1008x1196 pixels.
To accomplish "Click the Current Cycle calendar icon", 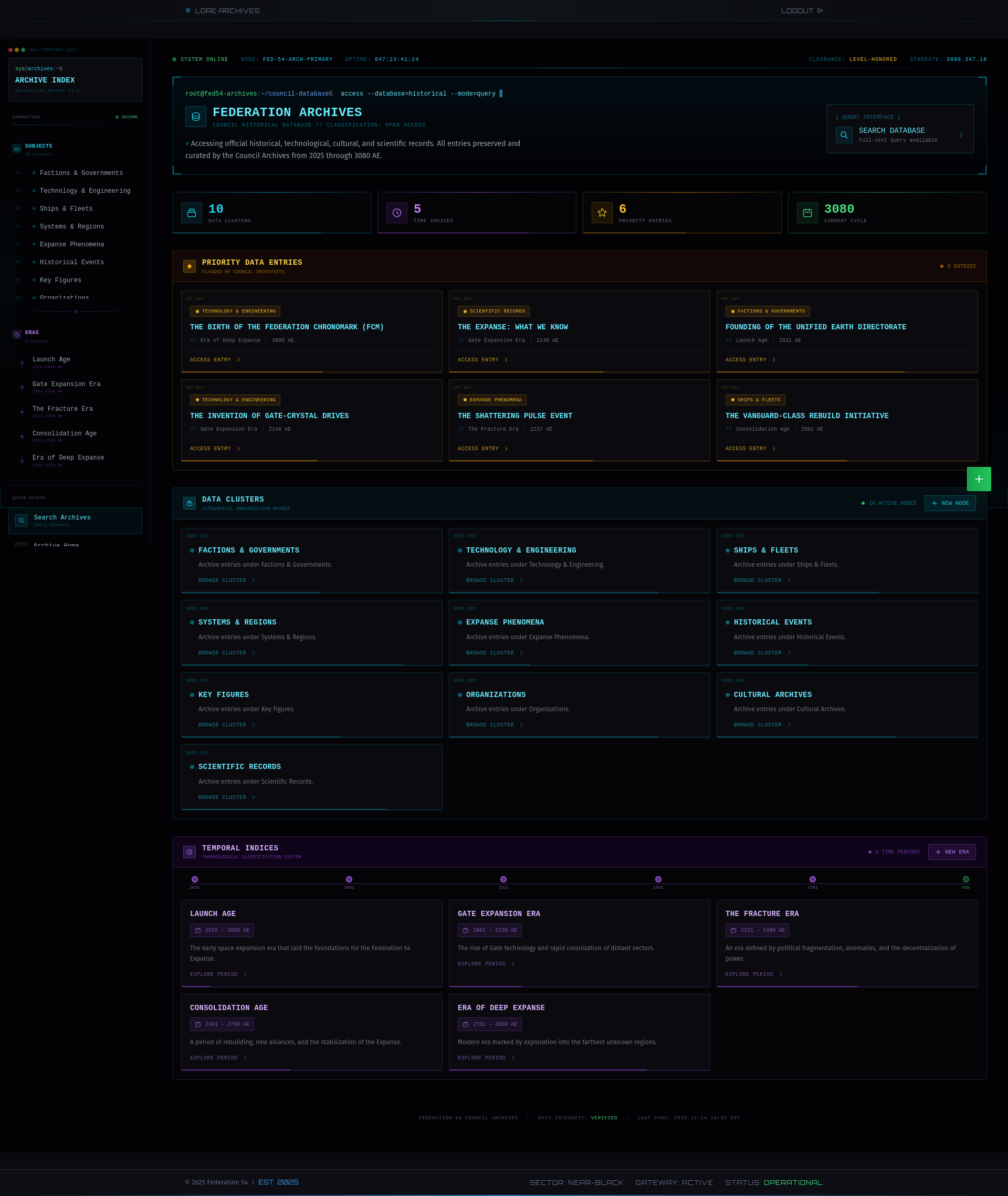I will click(x=807, y=213).
